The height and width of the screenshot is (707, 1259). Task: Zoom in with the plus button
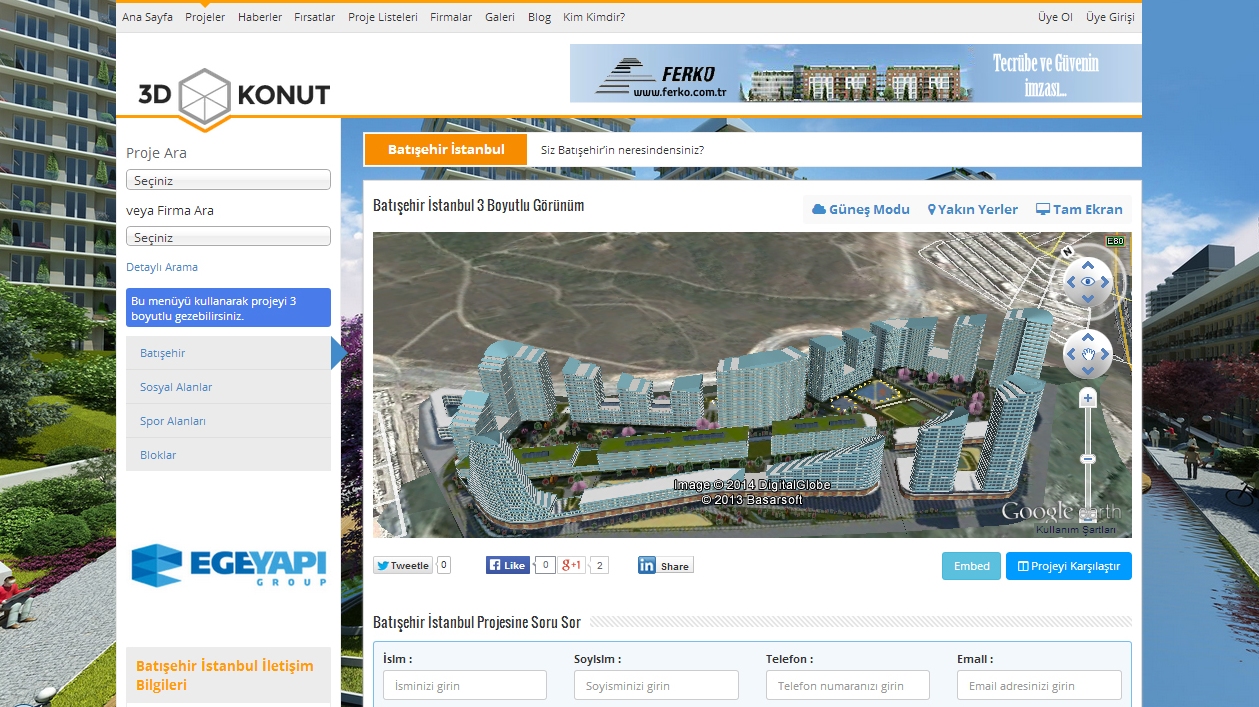click(1088, 398)
